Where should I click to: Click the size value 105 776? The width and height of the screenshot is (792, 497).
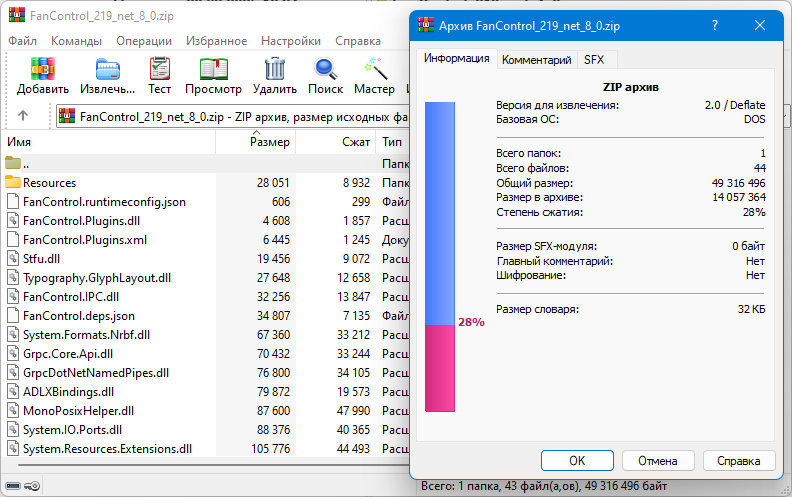tap(271, 449)
